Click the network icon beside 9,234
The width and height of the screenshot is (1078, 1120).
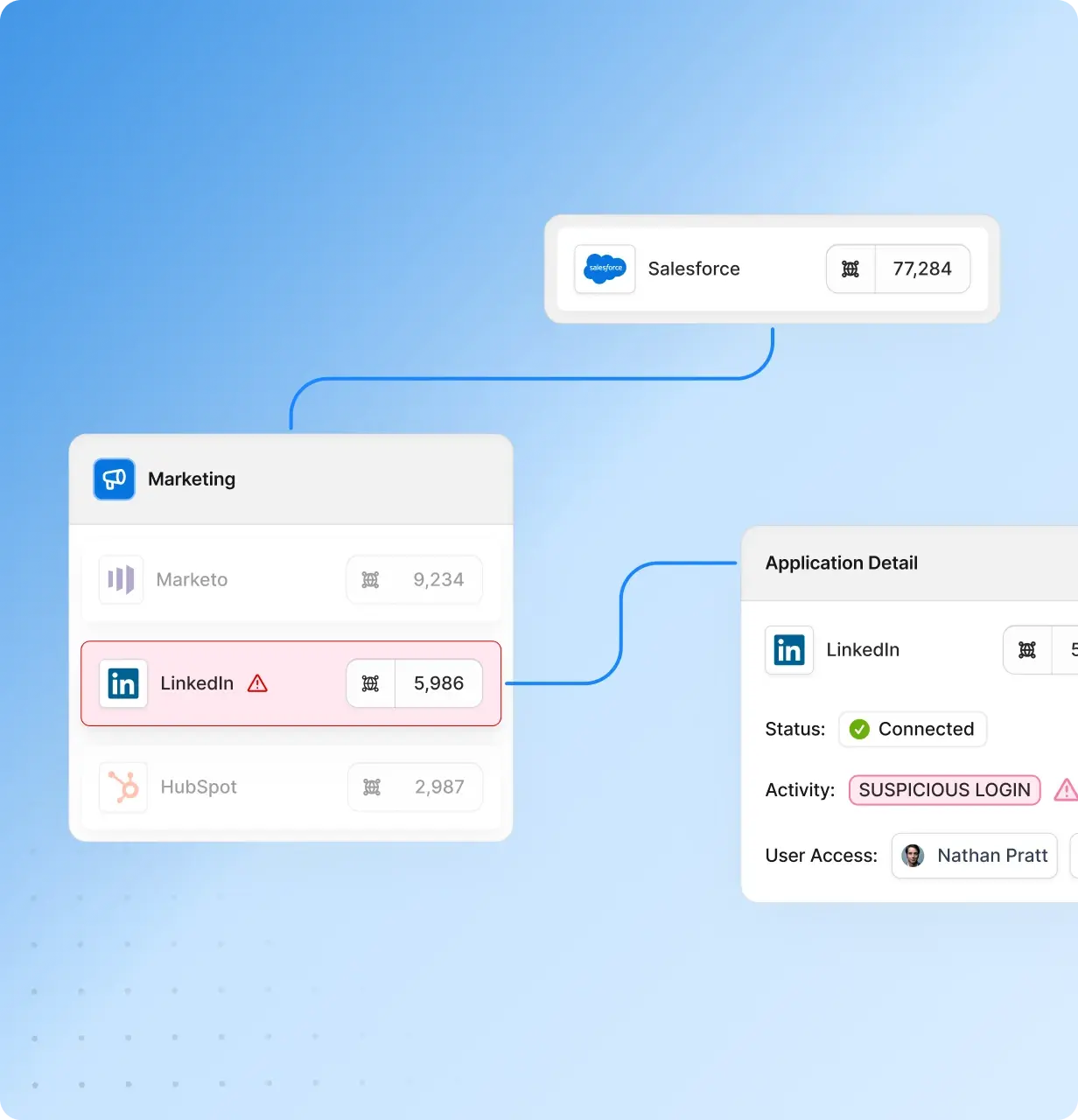(x=370, y=579)
